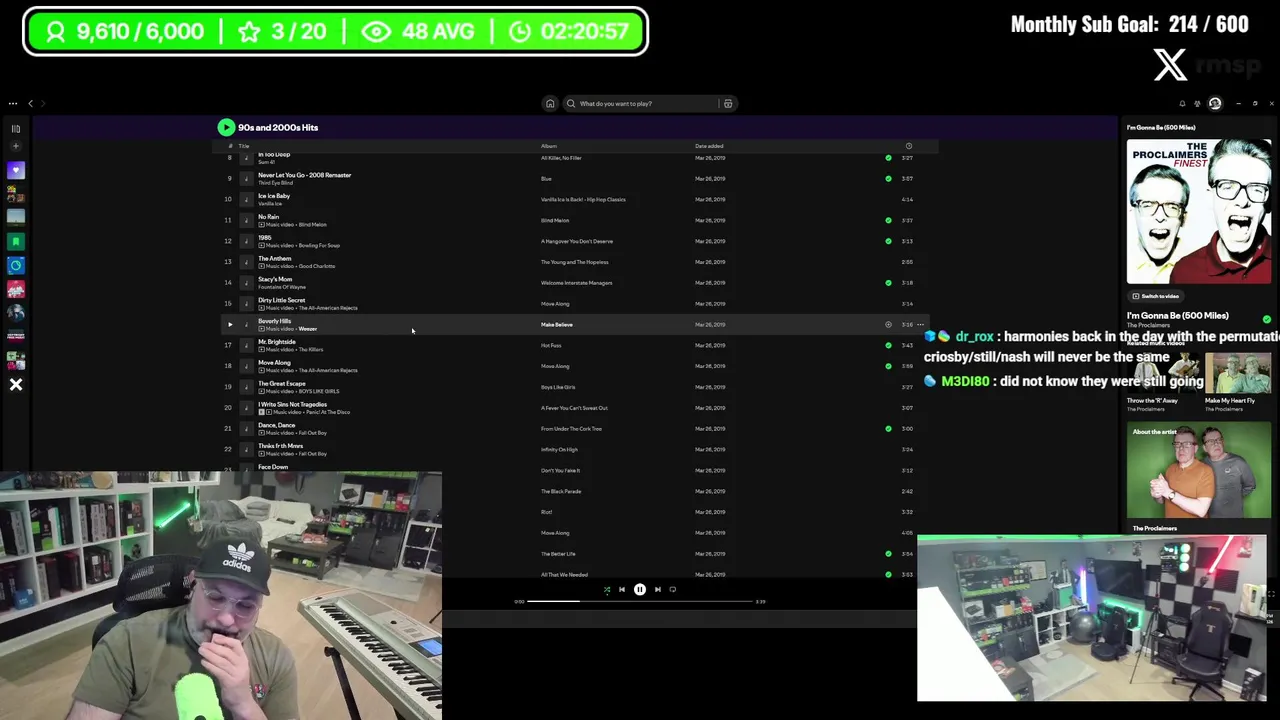The image size is (1280, 720).
Task: Toggle saved checkmark for In Too Deep
Action: pos(888,158)
